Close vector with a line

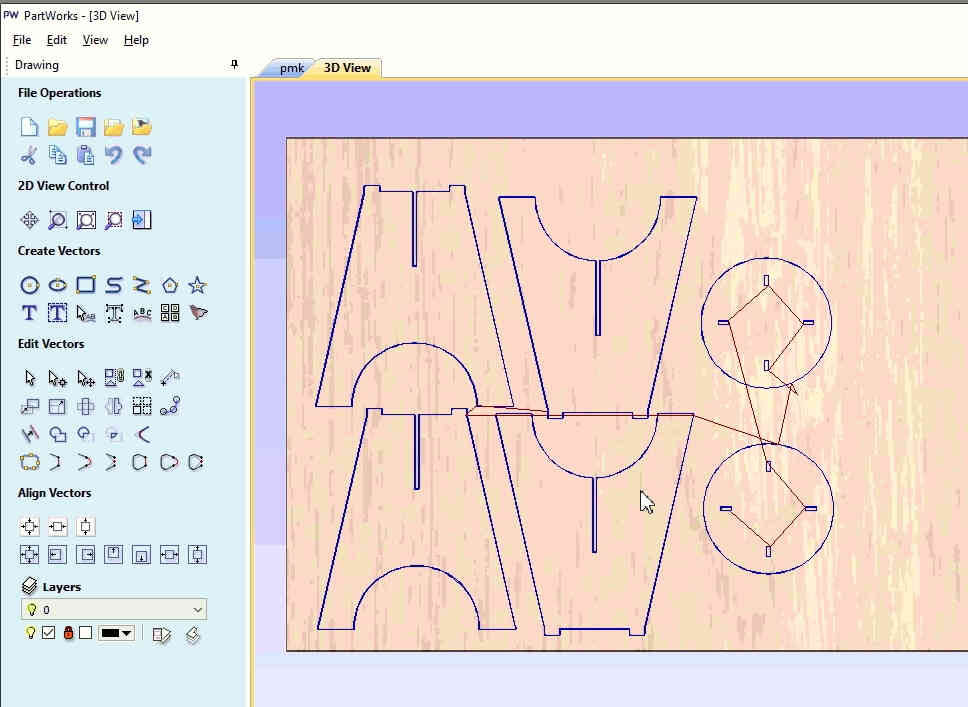pyautogui.click(x=141, y=462)
